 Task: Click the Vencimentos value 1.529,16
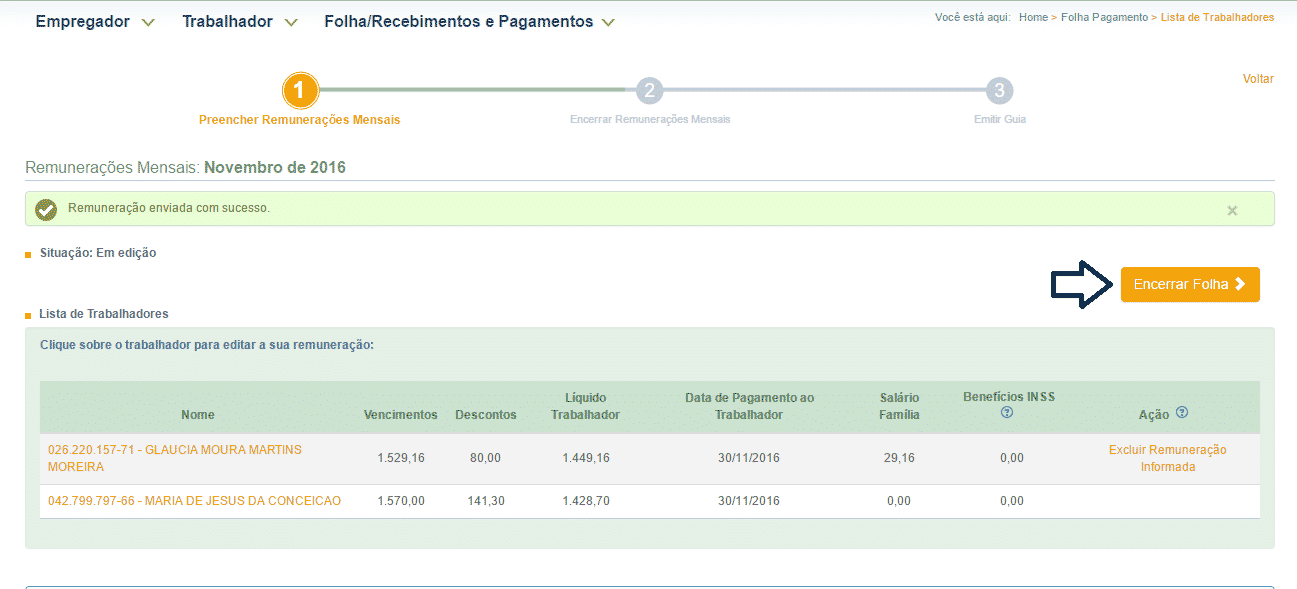[401, 458]
